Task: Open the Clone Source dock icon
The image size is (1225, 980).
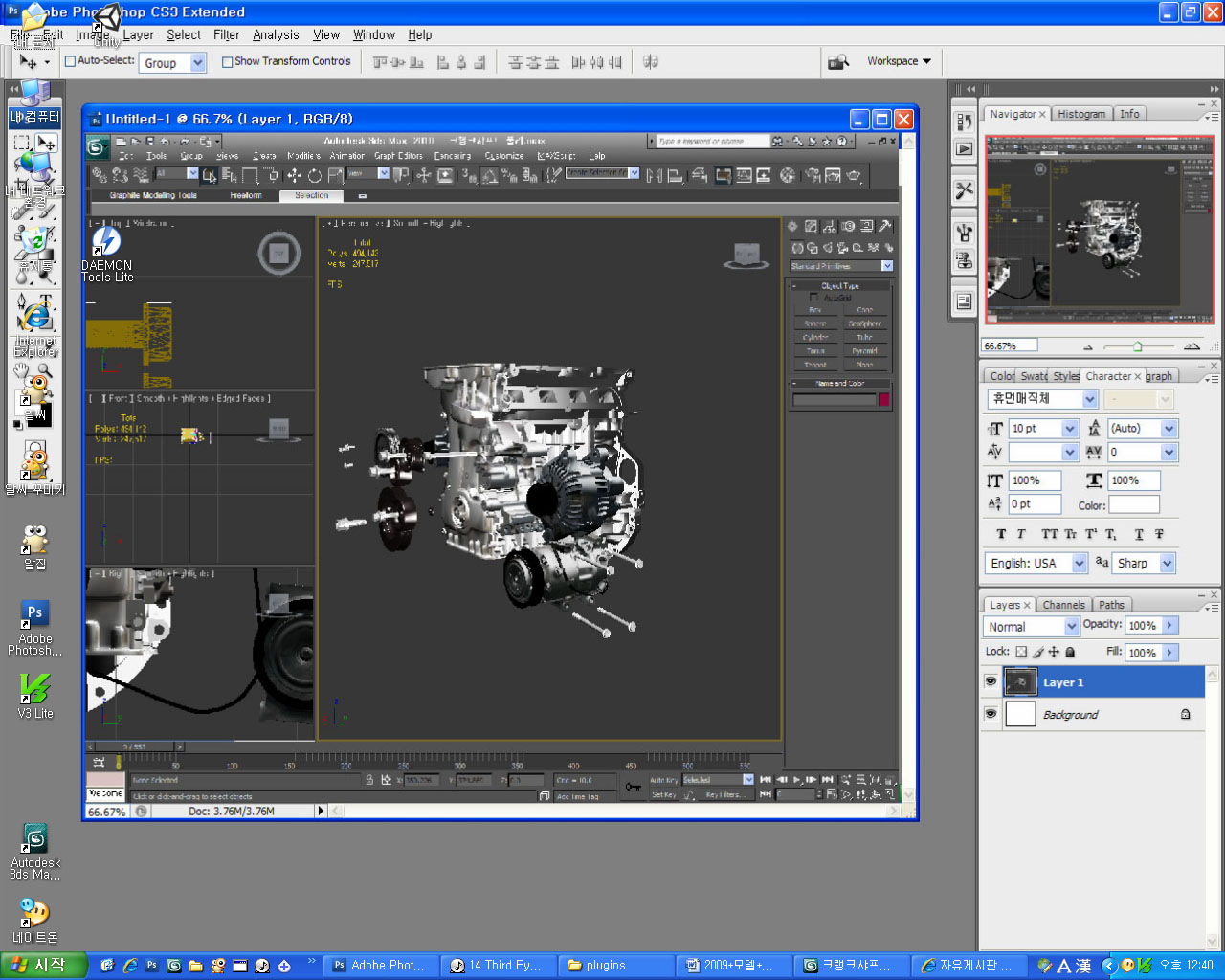Action: (x=964, y=259)
